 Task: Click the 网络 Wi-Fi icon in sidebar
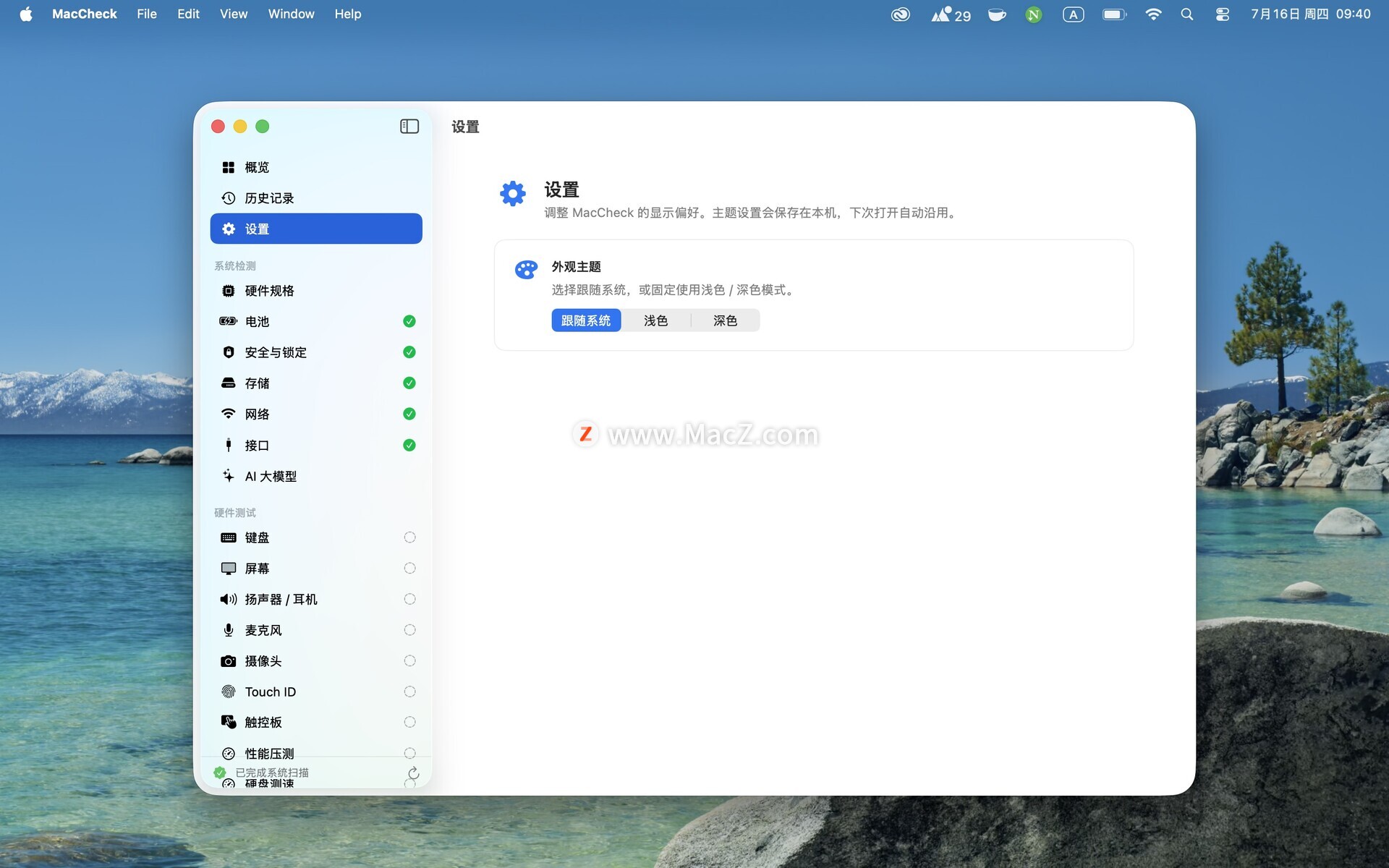point(229,414)
